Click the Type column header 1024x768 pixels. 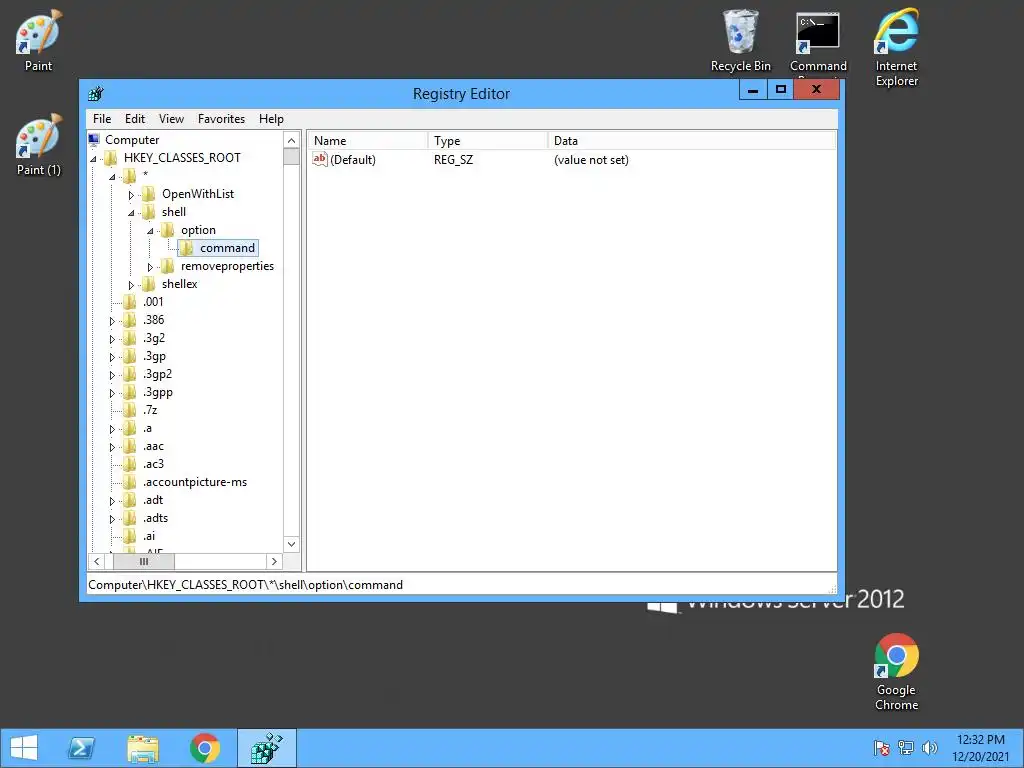pos(488,140)
